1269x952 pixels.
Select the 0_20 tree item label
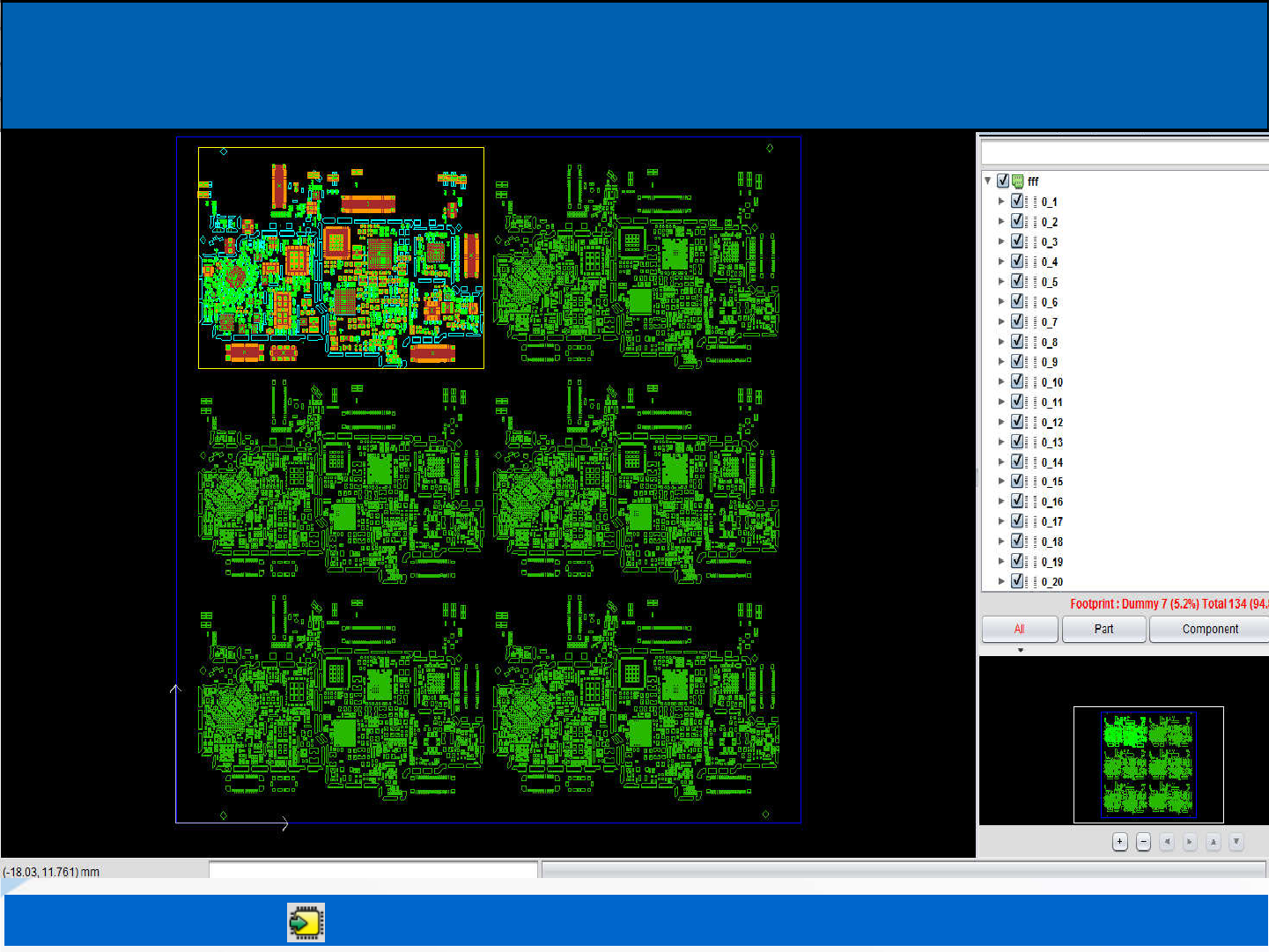click(1051, 582)
